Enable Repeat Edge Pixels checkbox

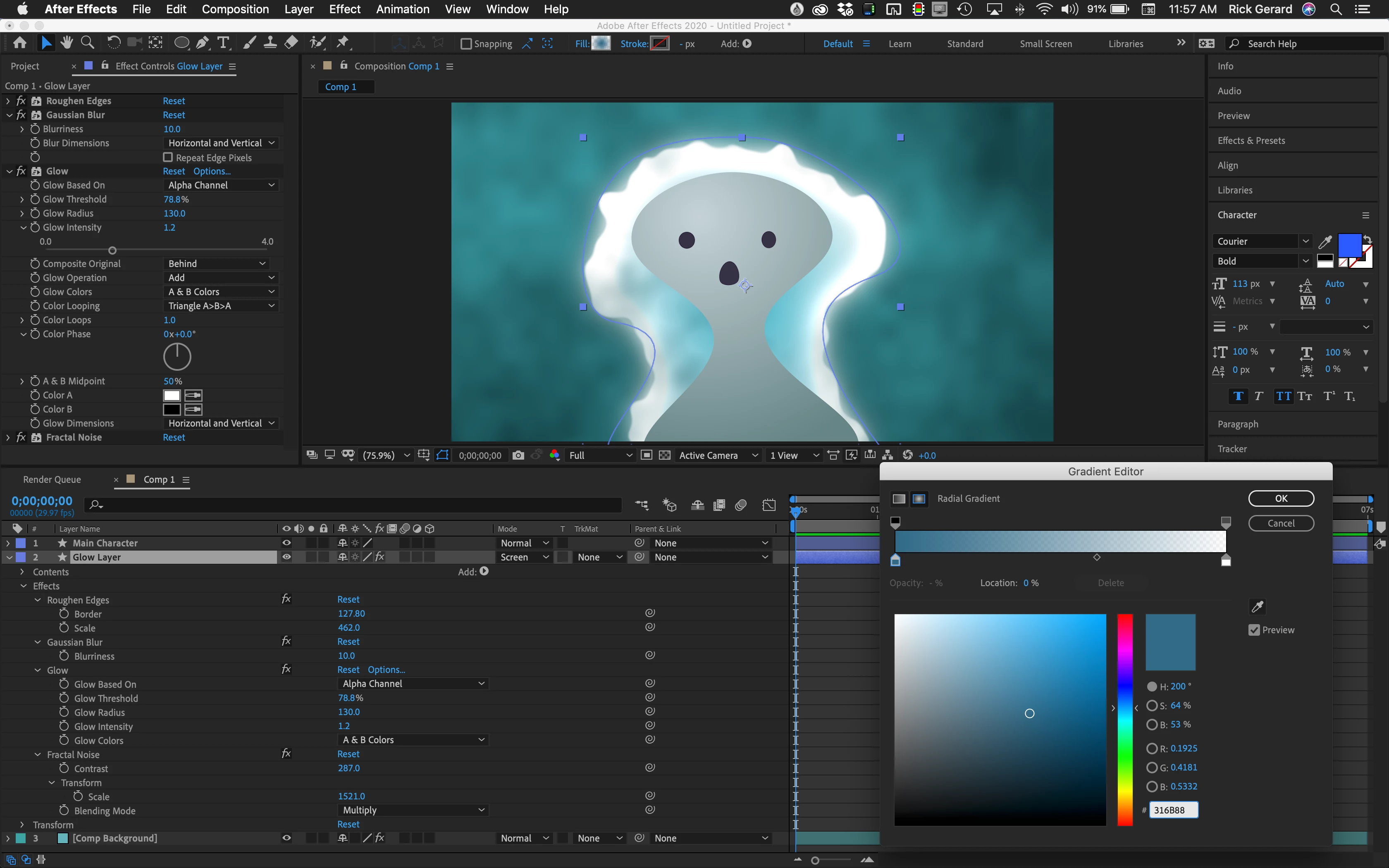point(168,157)
